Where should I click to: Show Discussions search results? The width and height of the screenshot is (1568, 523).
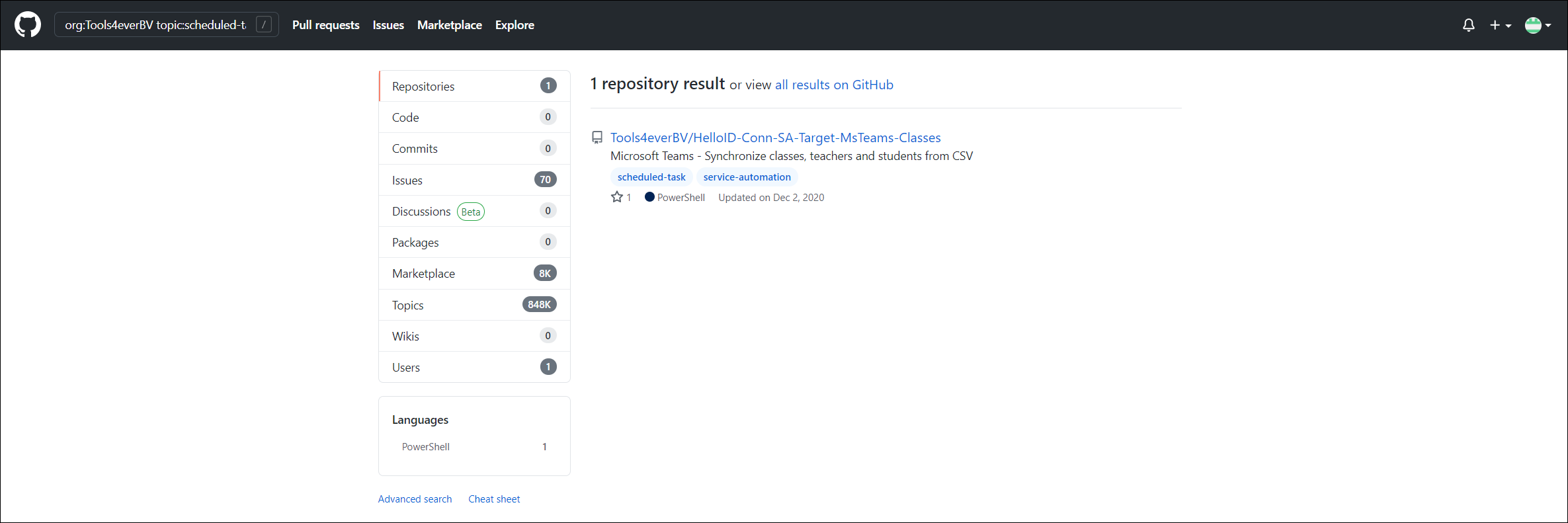474,211
